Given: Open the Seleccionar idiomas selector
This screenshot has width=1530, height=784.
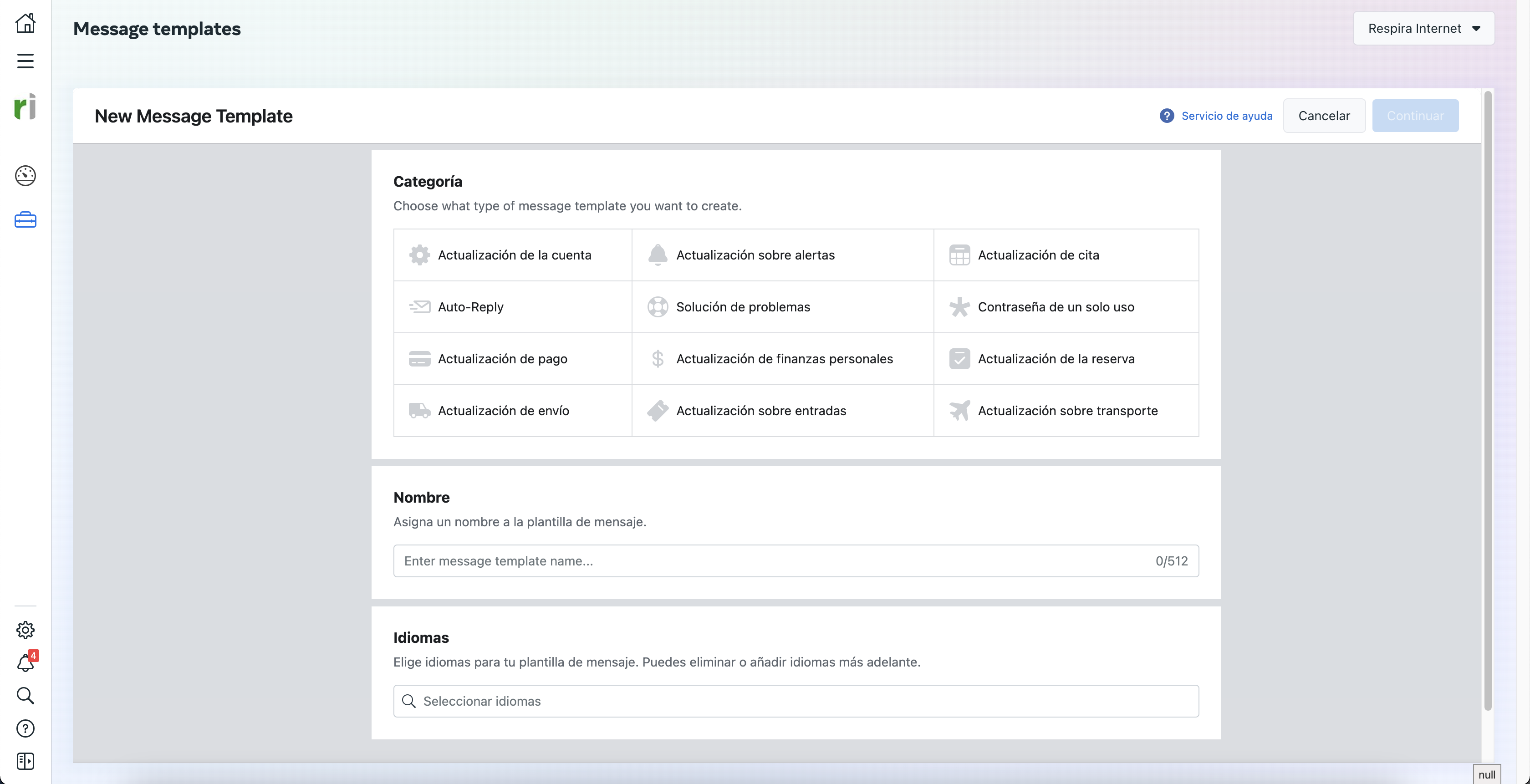Looking at the screenshot, I should 796,701.
